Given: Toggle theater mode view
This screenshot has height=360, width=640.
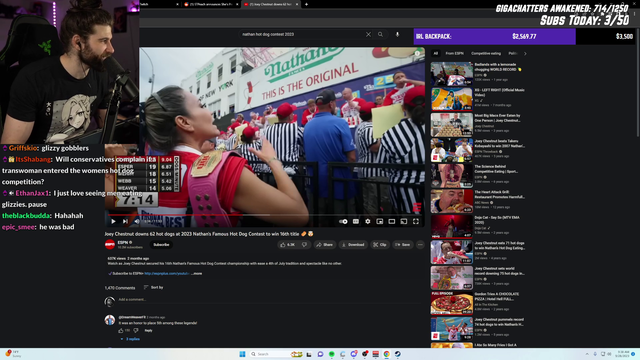Looking at the screenshot, I should coord(391,221).
